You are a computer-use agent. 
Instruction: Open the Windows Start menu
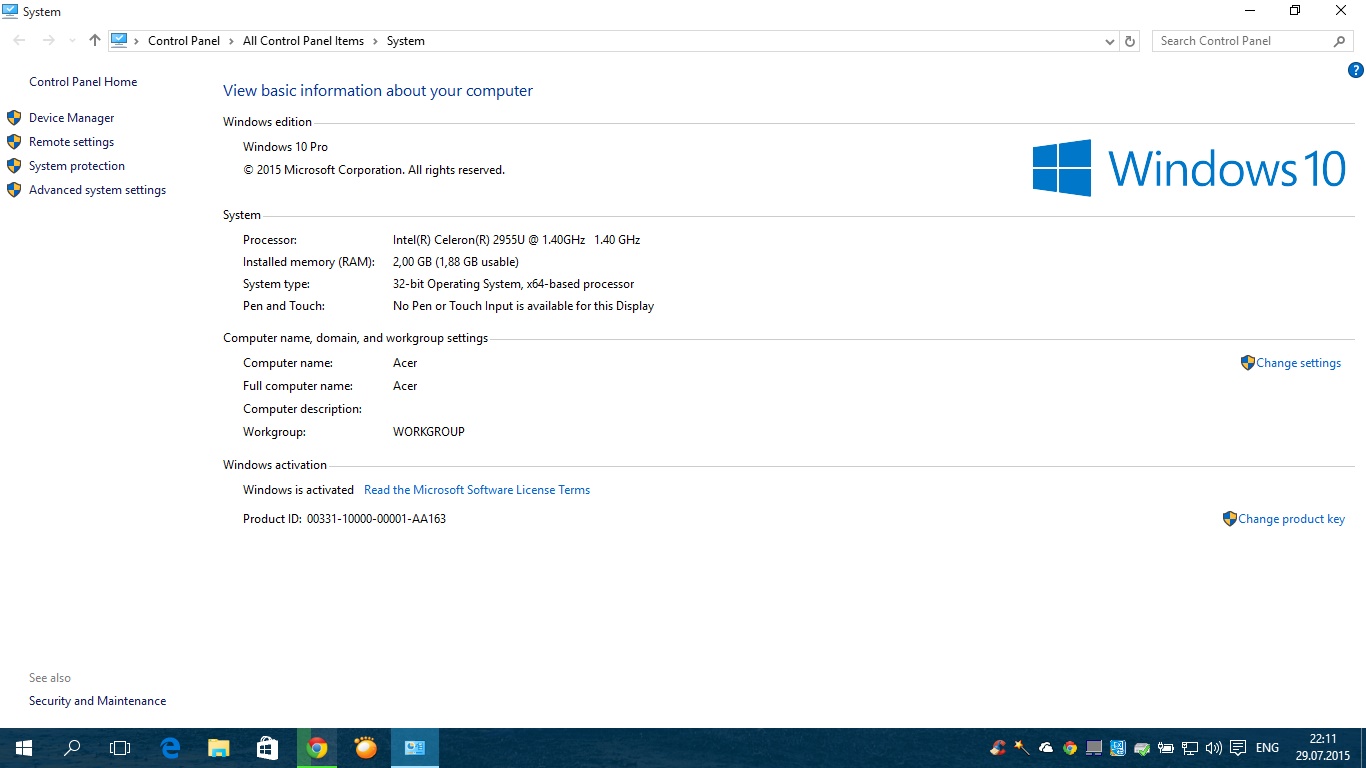(24, 748)
